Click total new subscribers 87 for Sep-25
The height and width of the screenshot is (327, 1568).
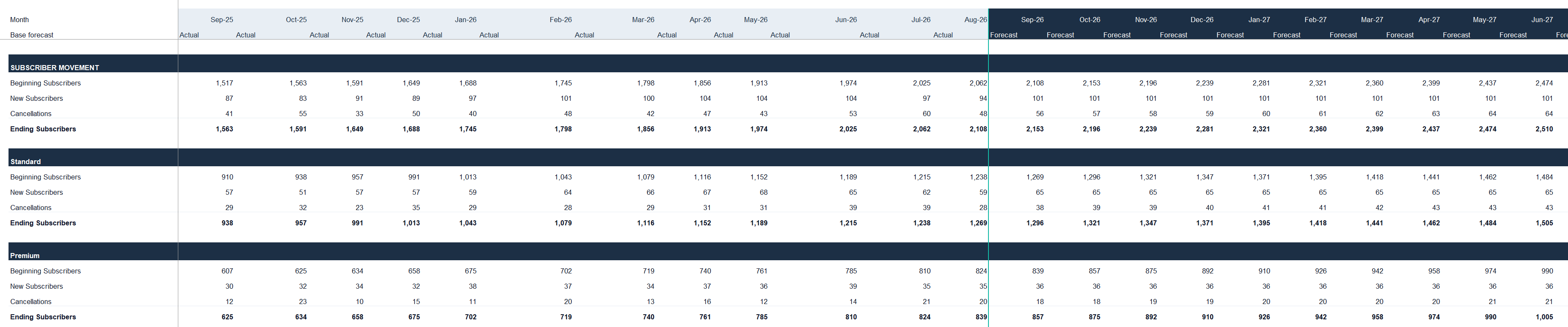click(229, 99)
